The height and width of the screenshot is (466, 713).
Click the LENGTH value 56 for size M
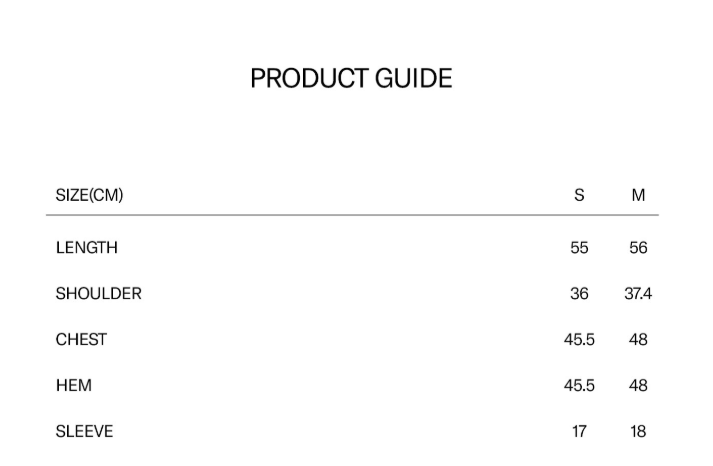[638, 248]
